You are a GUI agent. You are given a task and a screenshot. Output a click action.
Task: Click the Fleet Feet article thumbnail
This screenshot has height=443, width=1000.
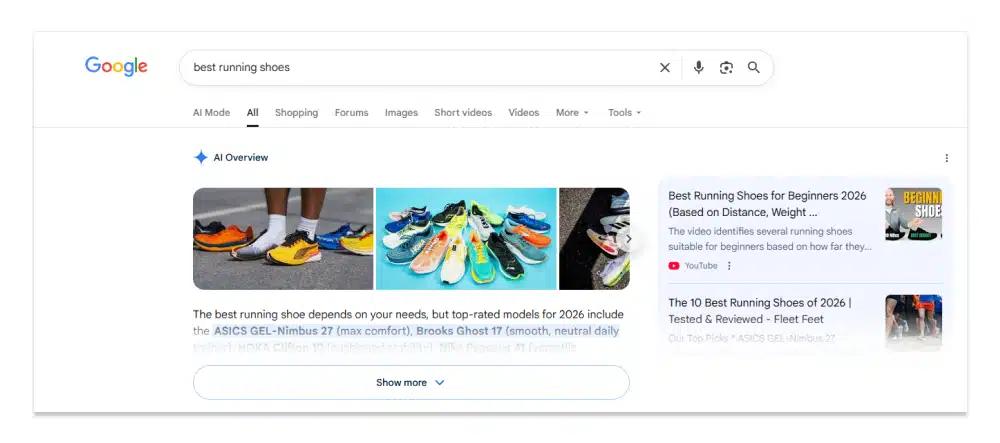coord(913,321)
